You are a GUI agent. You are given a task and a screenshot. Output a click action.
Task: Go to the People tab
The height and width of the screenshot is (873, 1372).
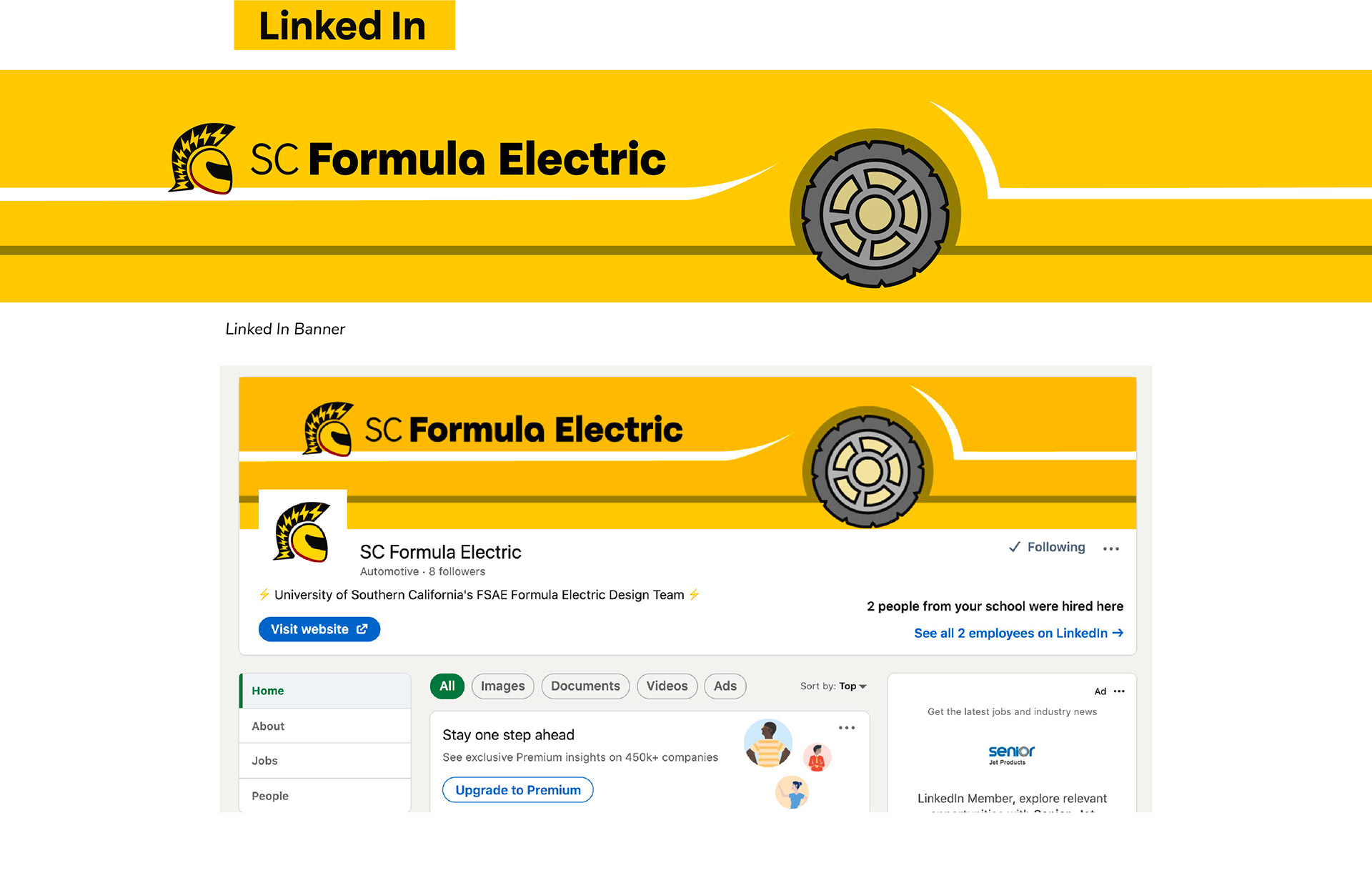(x=270, y=796)
